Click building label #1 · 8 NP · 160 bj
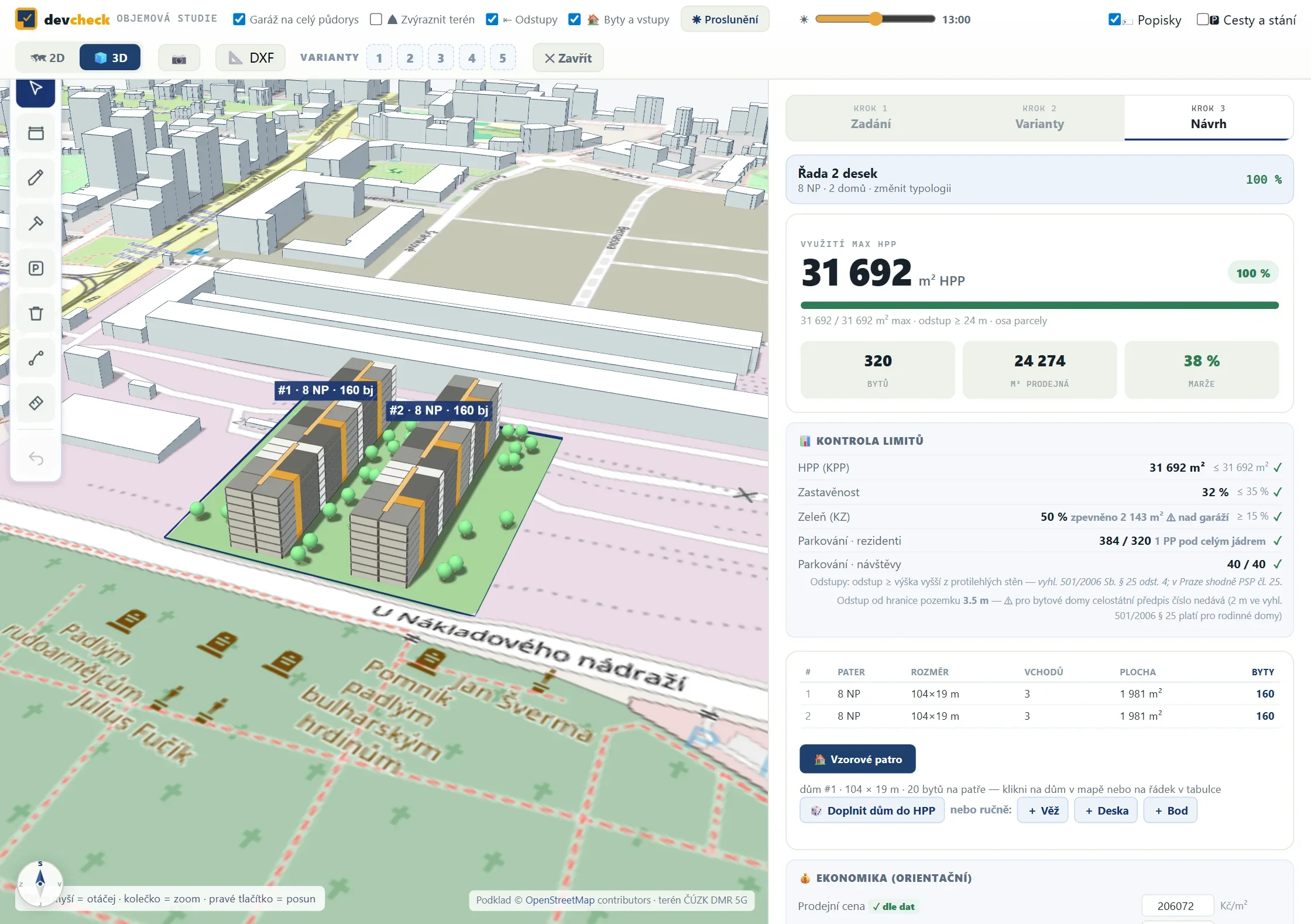The image size is (1311, 924). [325, 390]
